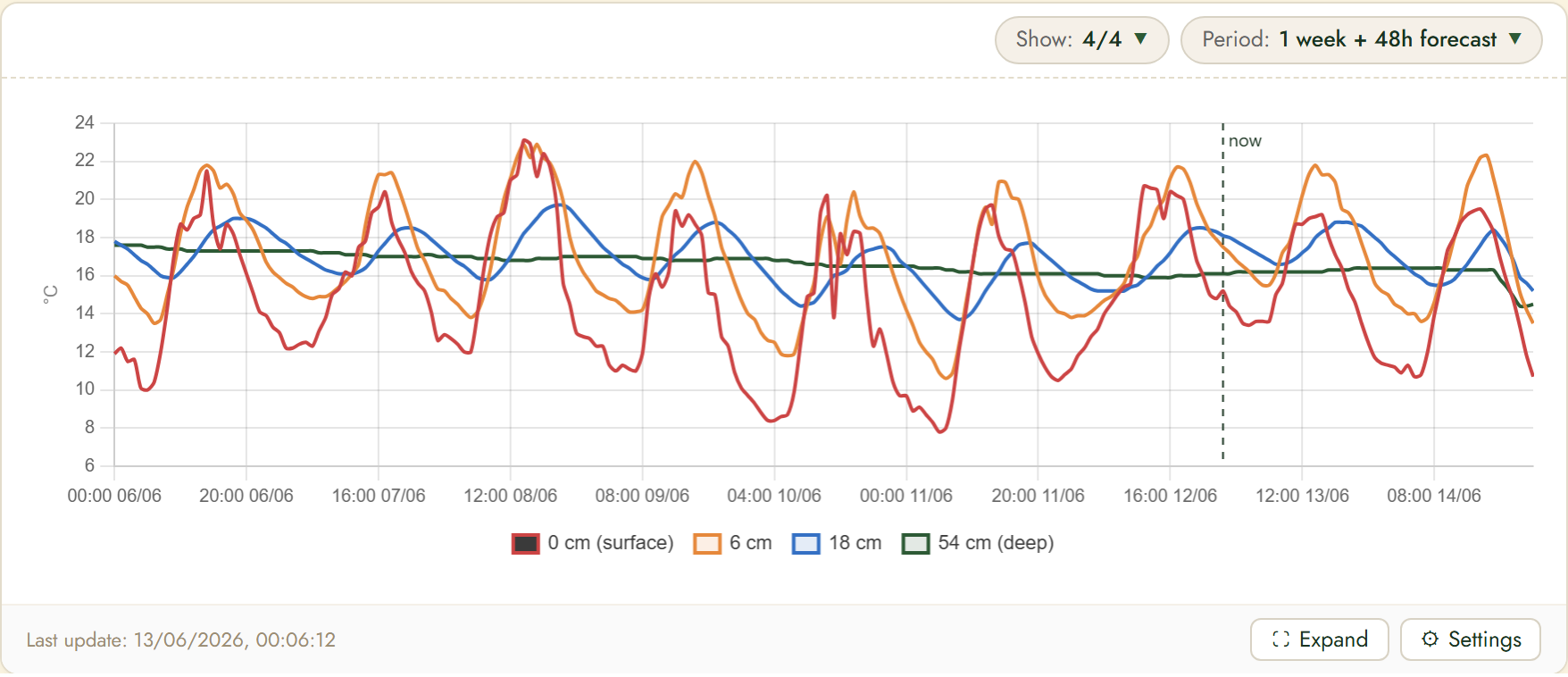The image size is (1568, 677).
Task: Click the 00:00 11/06 axis label
Action: (906, 496)
